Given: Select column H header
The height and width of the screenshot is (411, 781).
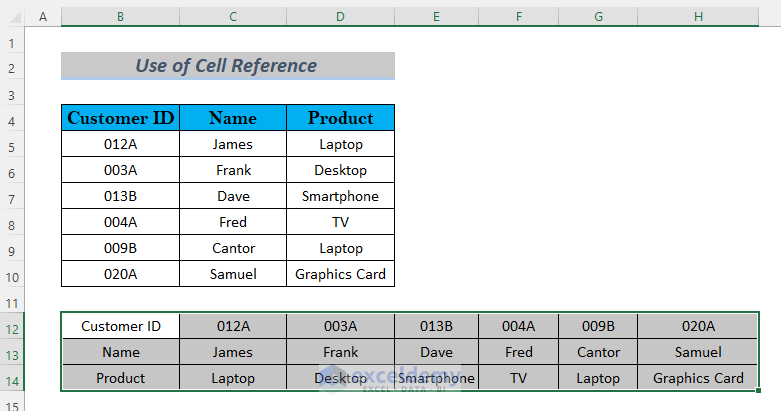Looking at the screenshot, I should click(x=698, y=17).
